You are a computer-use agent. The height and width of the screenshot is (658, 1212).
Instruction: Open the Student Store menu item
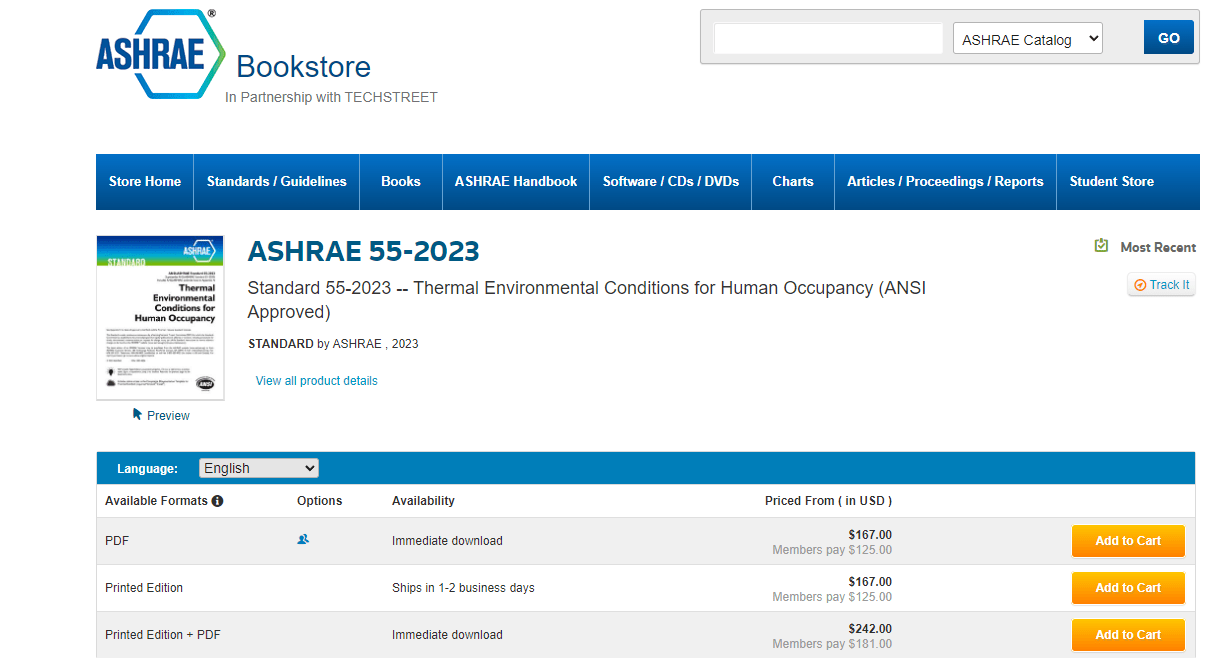coord(1112,181)
